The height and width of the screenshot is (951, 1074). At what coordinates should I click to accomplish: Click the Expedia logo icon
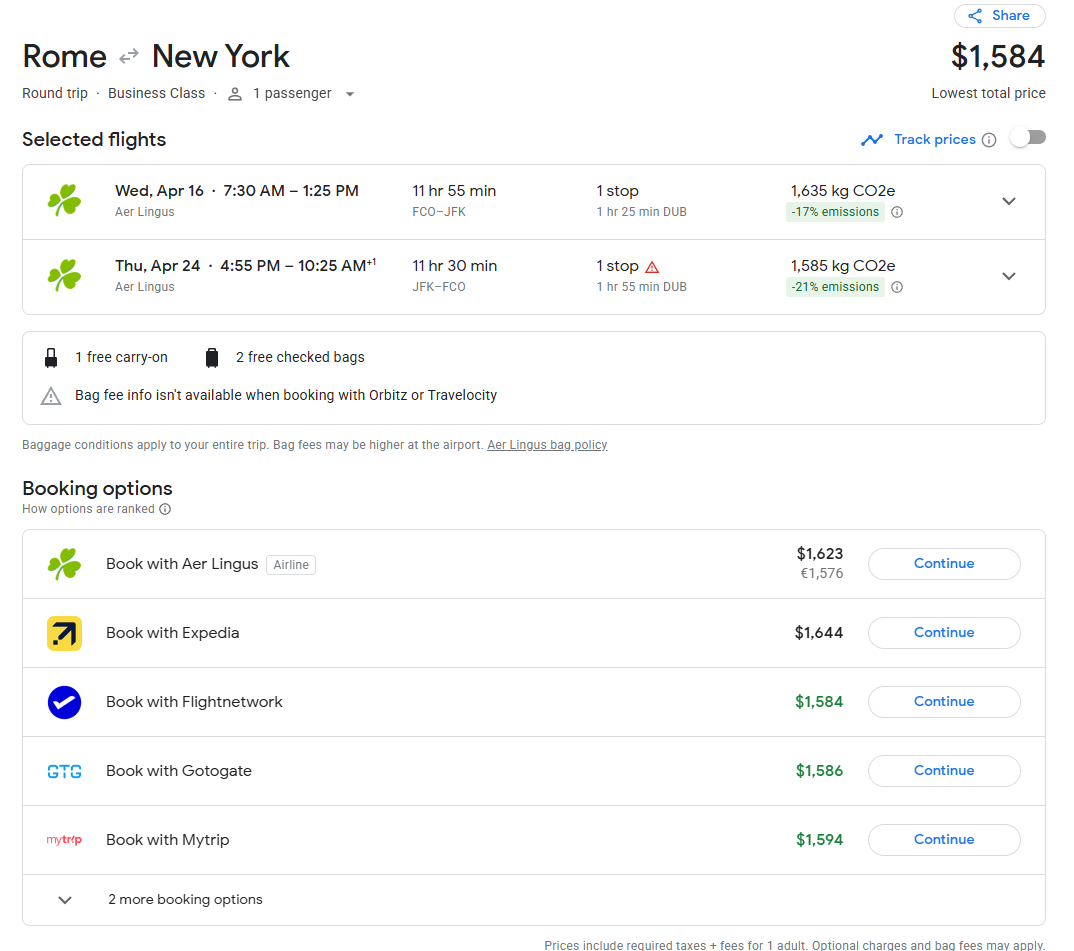(64, 633)
